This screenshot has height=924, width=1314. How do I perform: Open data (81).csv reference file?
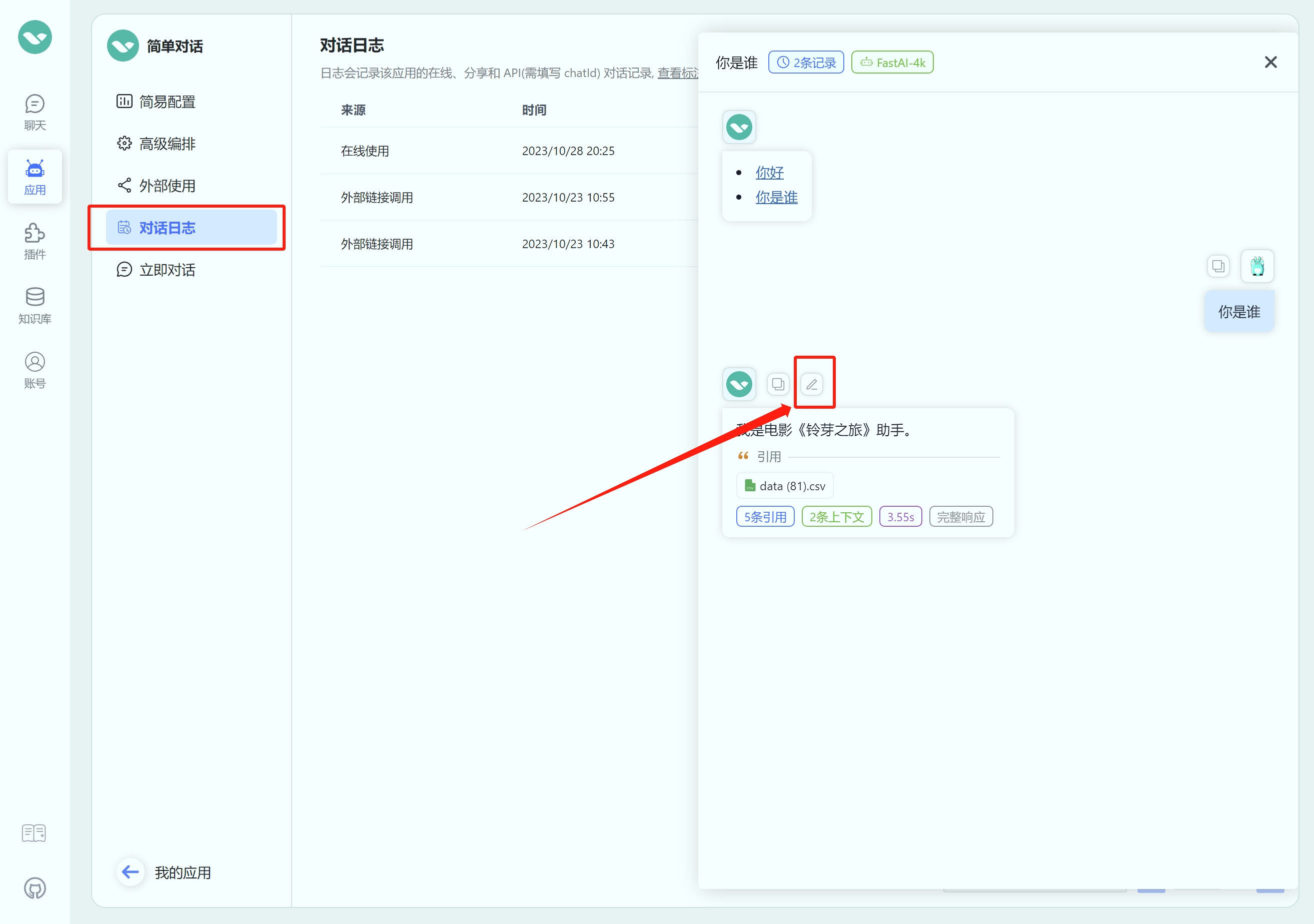[785, 486]
